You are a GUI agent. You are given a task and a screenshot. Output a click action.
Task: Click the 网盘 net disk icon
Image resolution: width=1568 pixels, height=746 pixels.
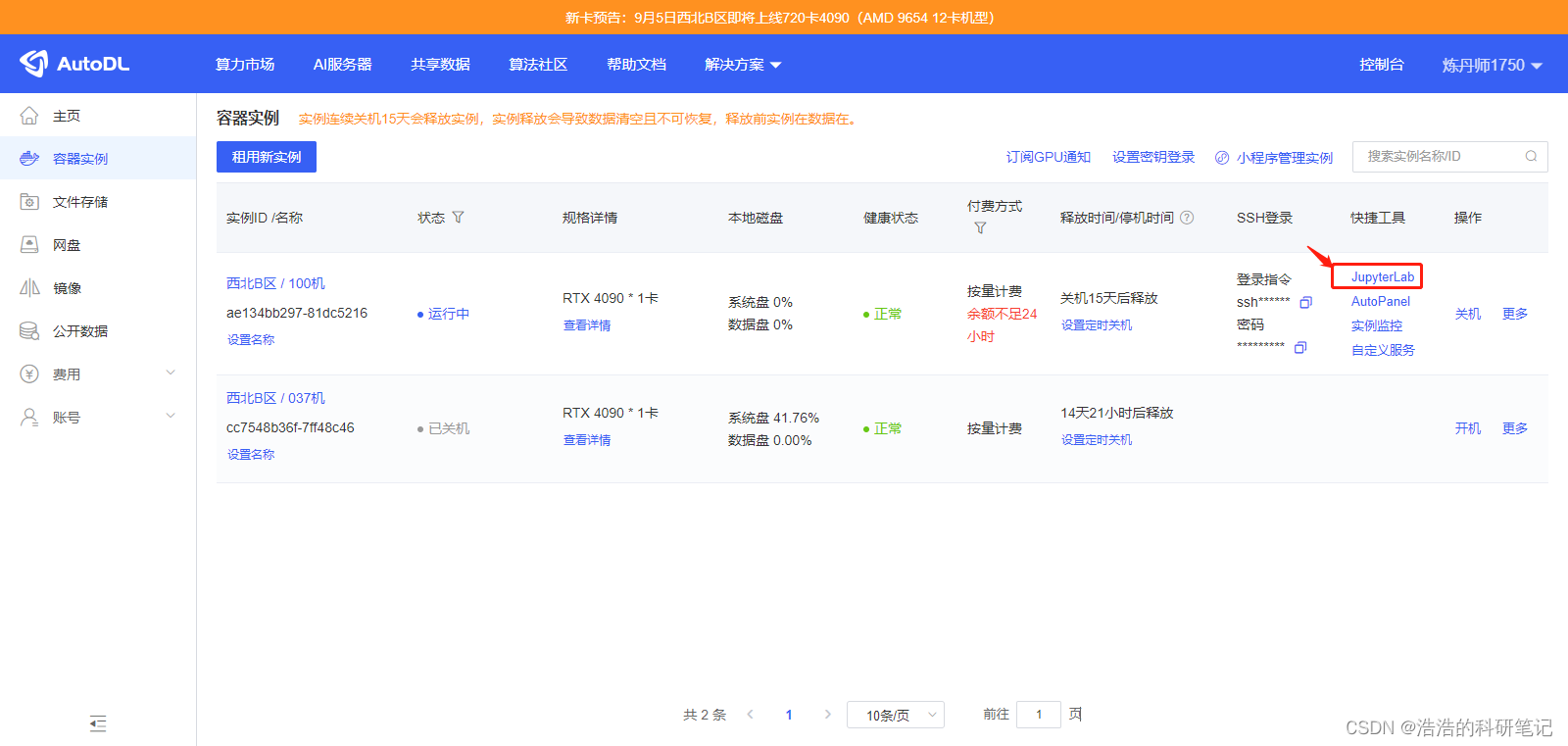(29, 245)
